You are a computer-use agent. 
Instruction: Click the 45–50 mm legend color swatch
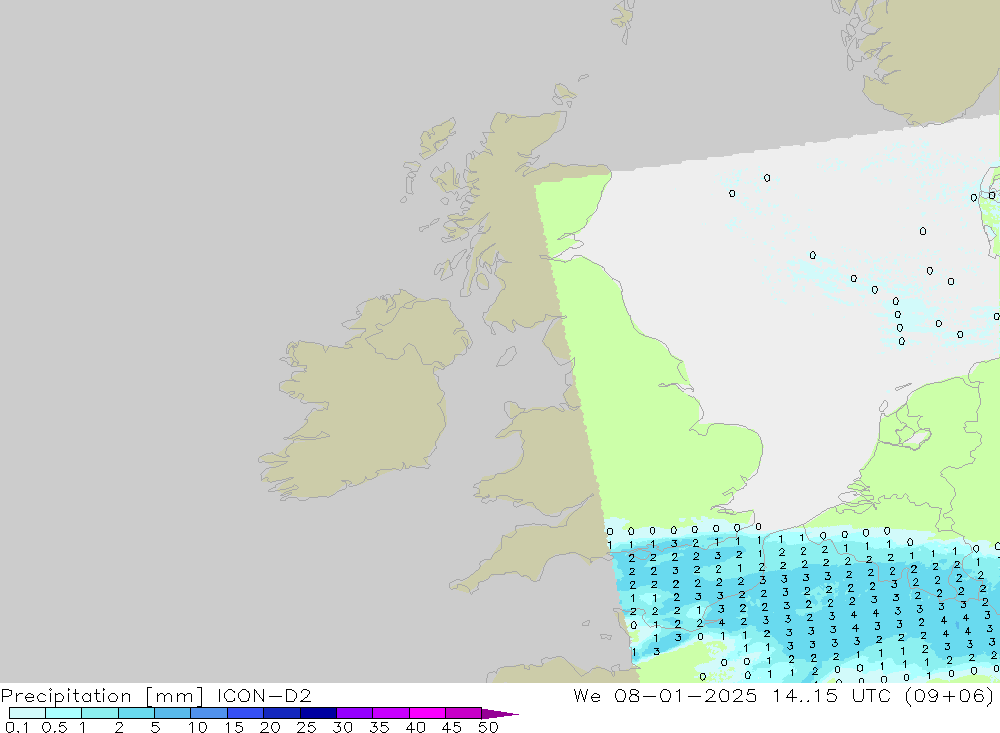coord(464,713)
